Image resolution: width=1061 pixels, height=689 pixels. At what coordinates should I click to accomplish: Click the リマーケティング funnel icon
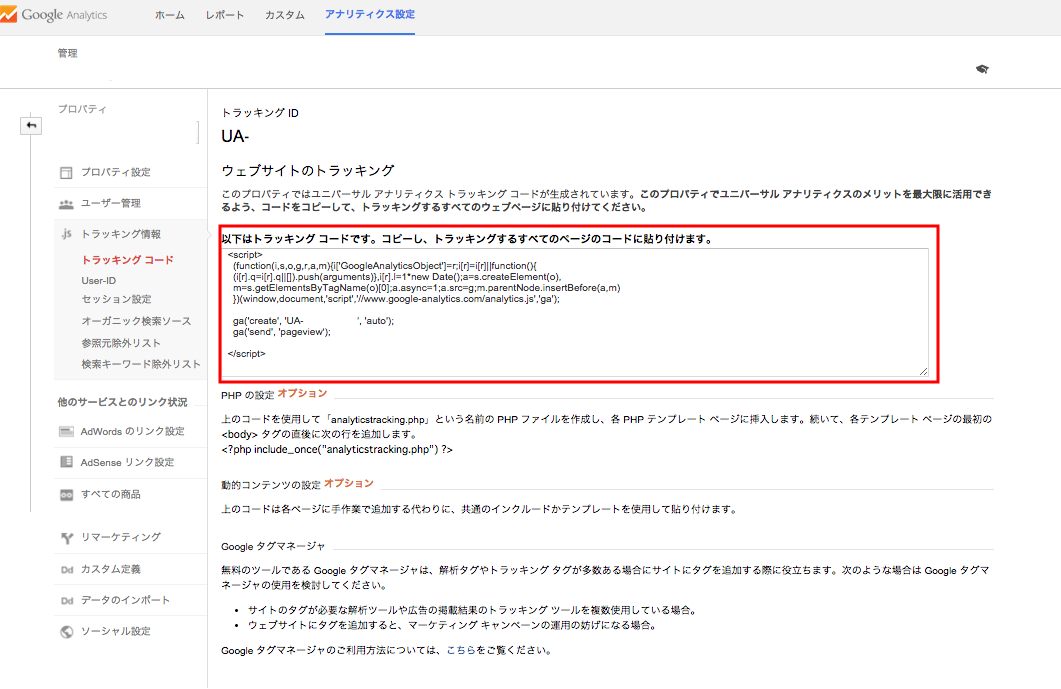pyautogui.click(x=66, y=538)
